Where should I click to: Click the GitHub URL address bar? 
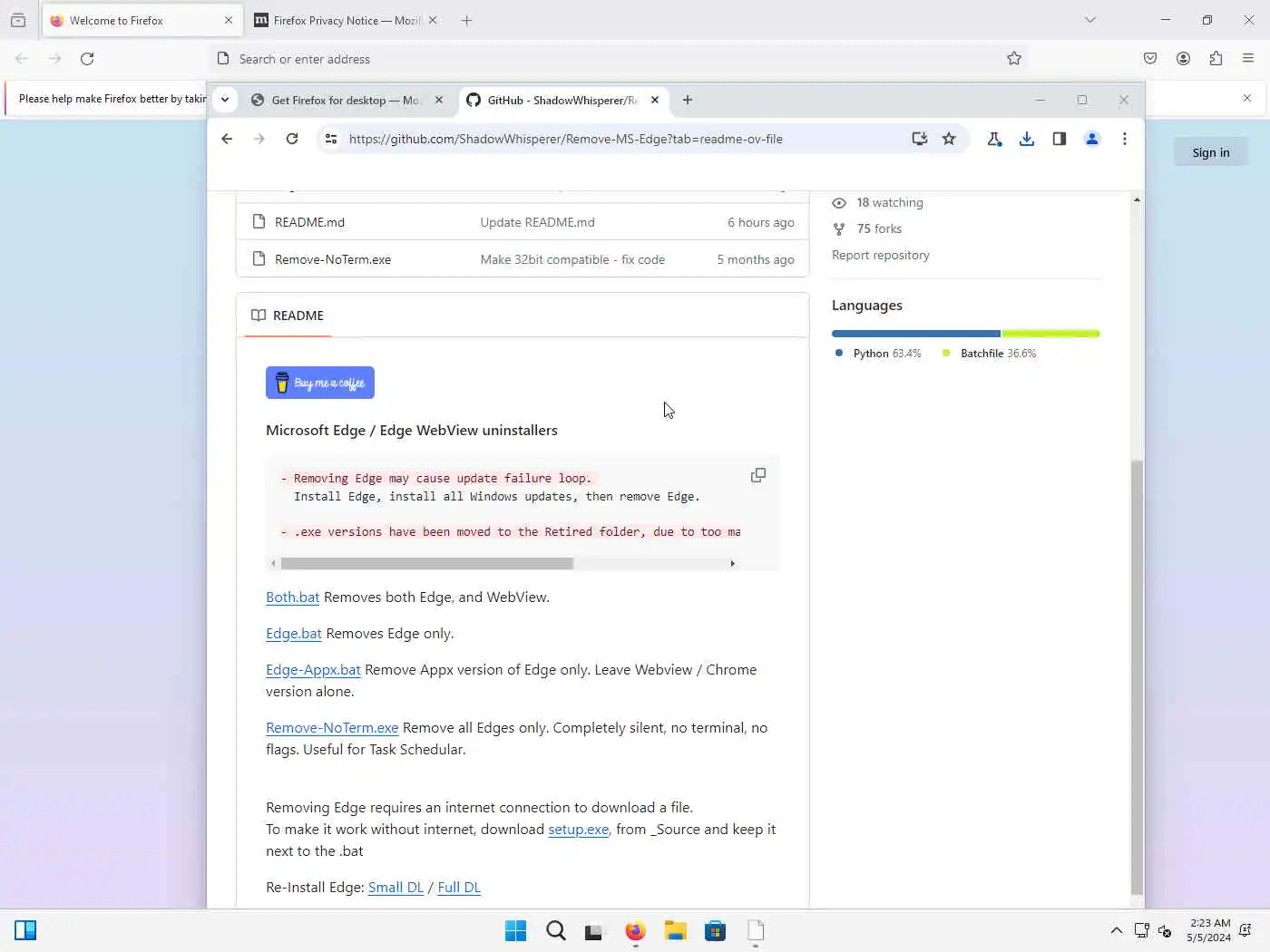pyautogui.click(x=566, y=139)
